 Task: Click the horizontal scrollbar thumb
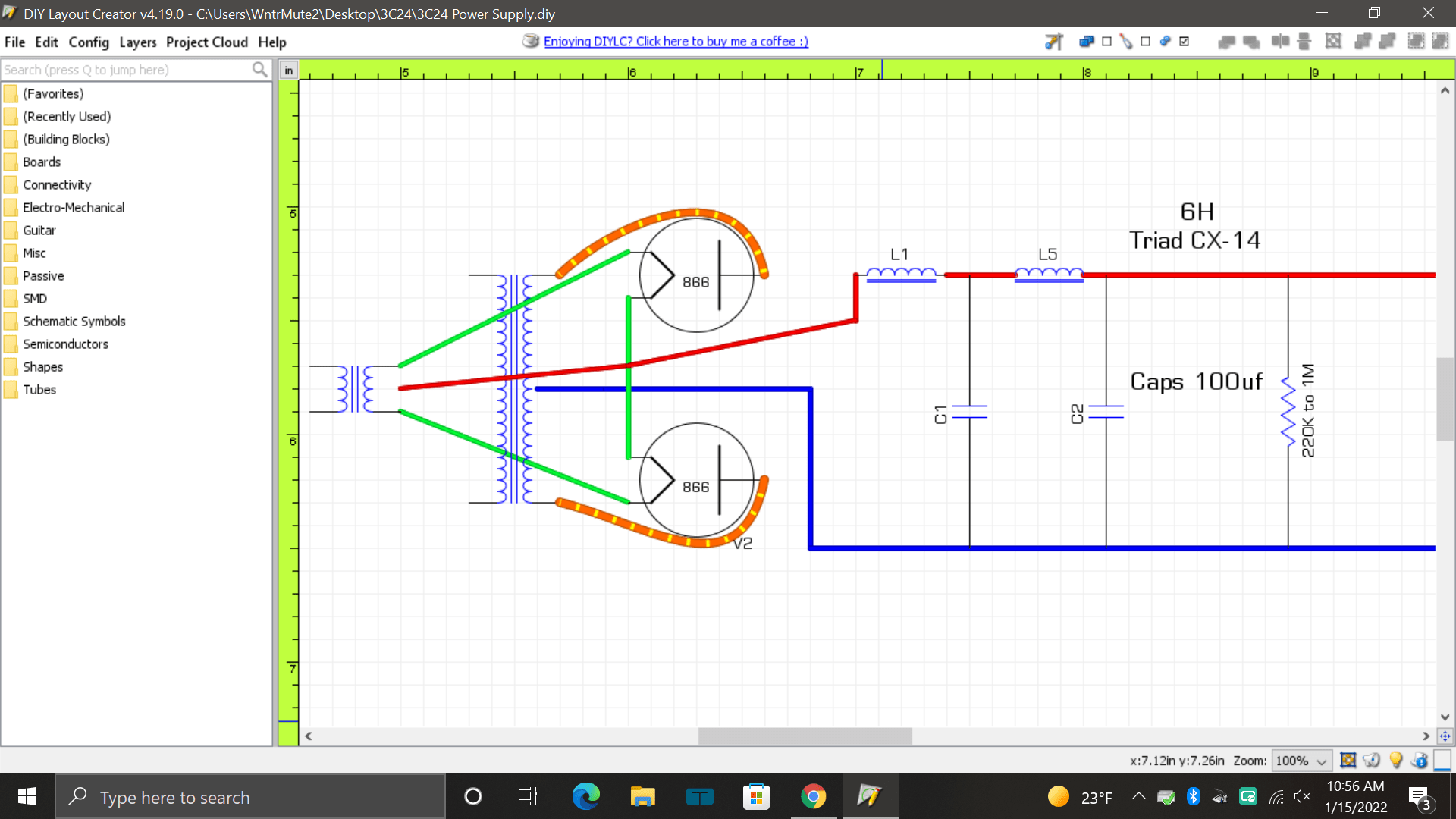[805, 736]
